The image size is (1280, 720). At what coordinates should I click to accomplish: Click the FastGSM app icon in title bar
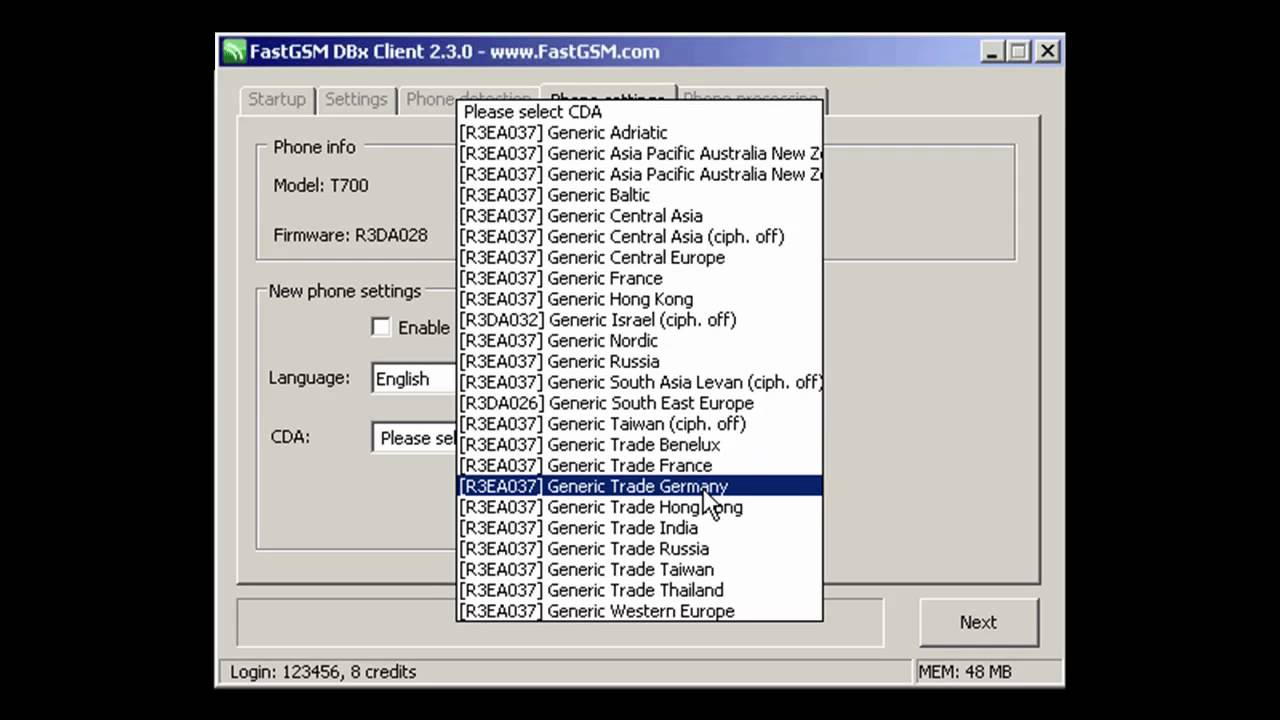click(x=234, y=51)
